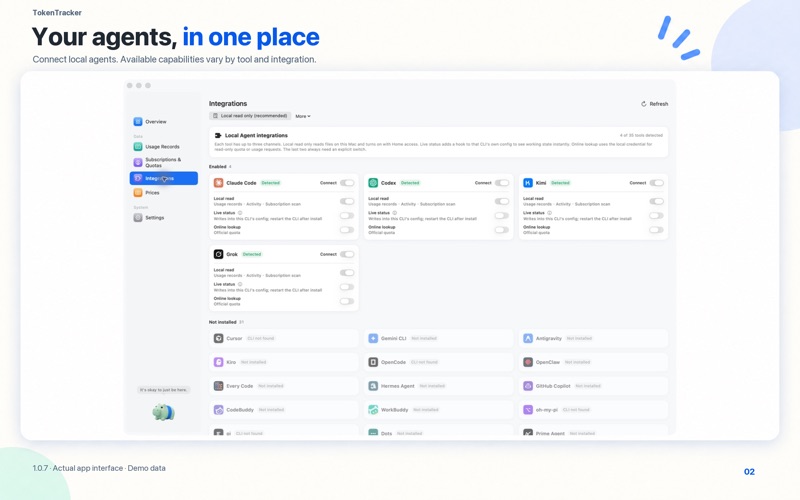The height and width of the screenshot is (500, 800).
Task: Click the Cursor integration row
Action: (284, 338)
